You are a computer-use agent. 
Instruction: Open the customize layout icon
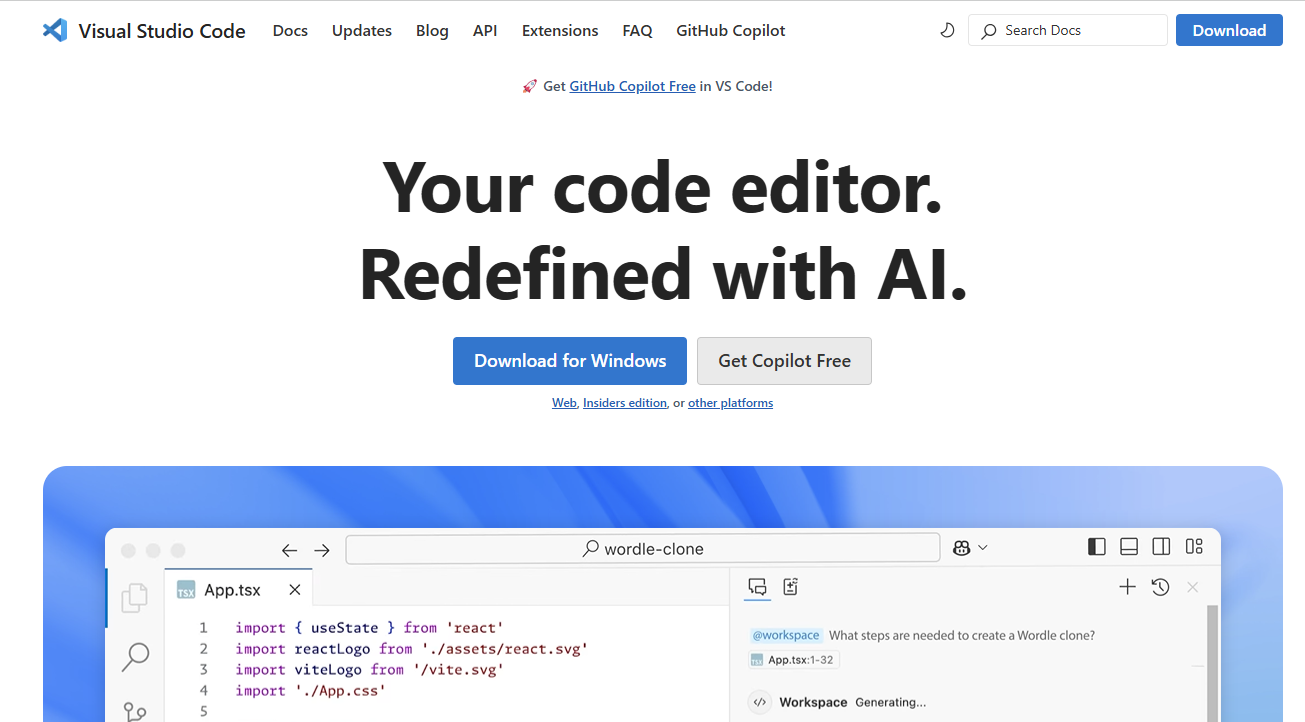click(x=1194, y=546)
